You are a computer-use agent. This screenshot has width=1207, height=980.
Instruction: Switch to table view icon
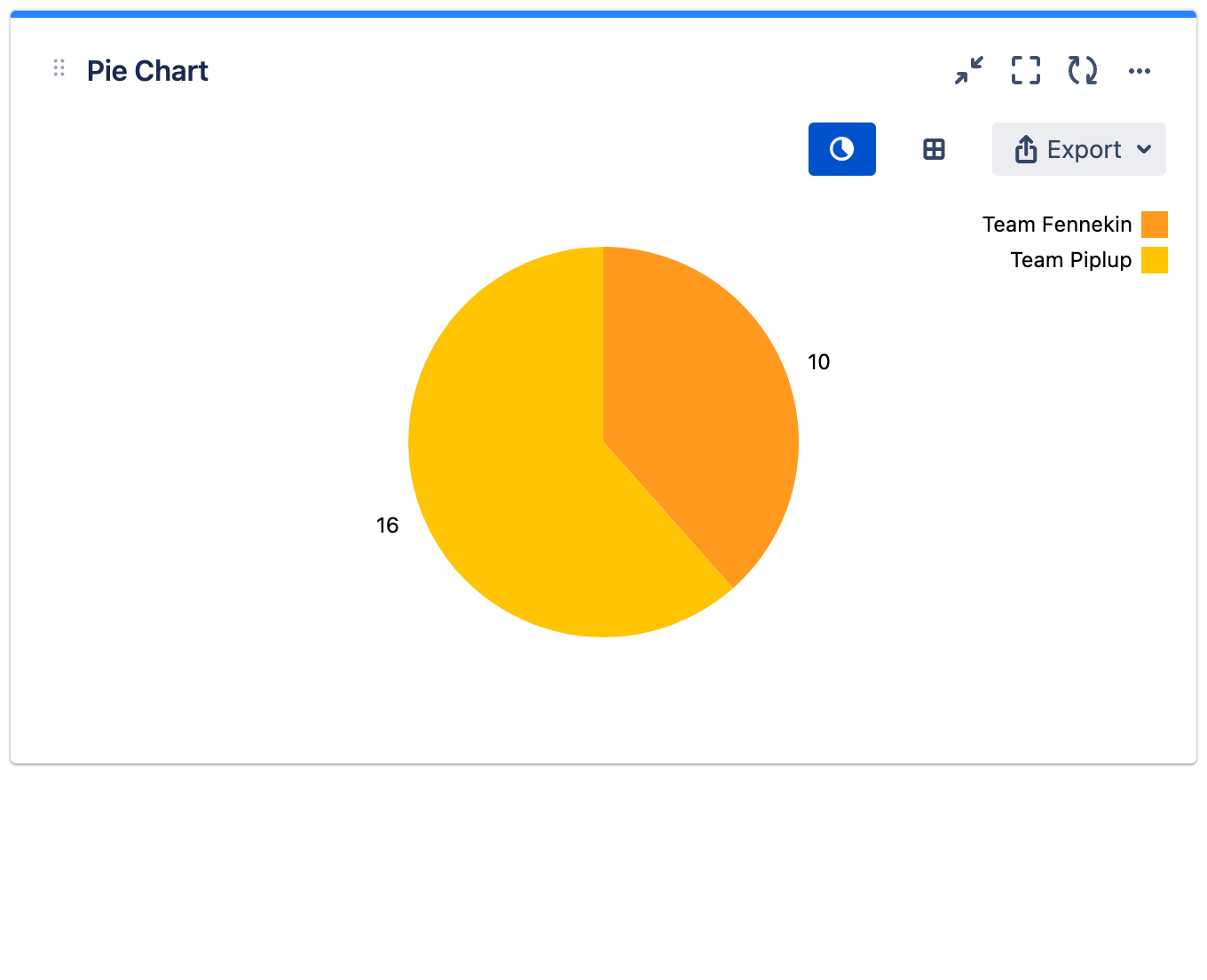(934, 149)
